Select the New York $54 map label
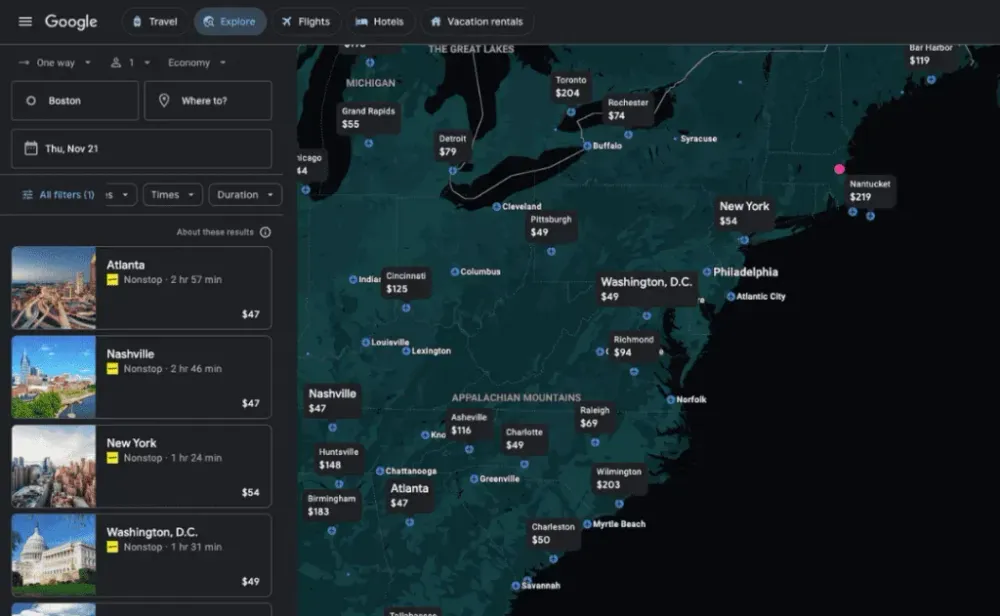1000x616 pixels. (x=744, y=213)
